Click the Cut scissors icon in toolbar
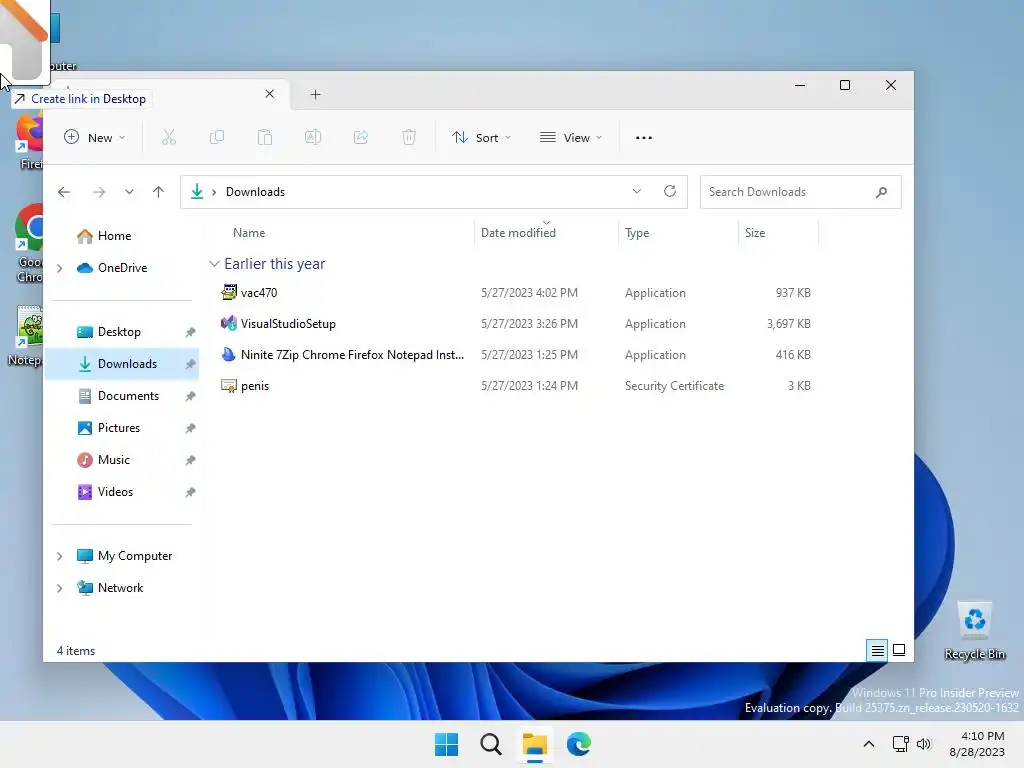 pyautogui.click(x=168, y=138)
